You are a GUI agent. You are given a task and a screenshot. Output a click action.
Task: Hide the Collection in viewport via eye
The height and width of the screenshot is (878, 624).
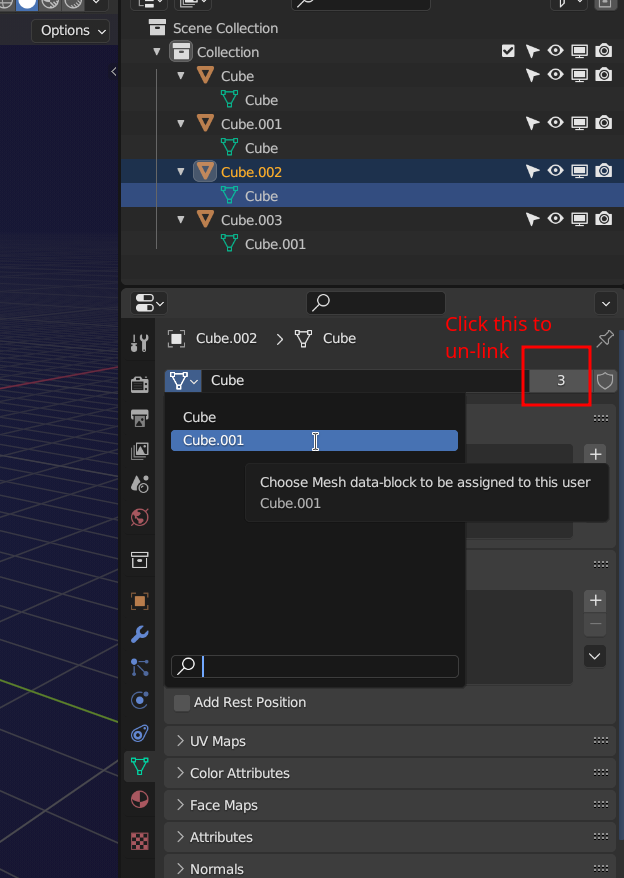coord(555,51)
